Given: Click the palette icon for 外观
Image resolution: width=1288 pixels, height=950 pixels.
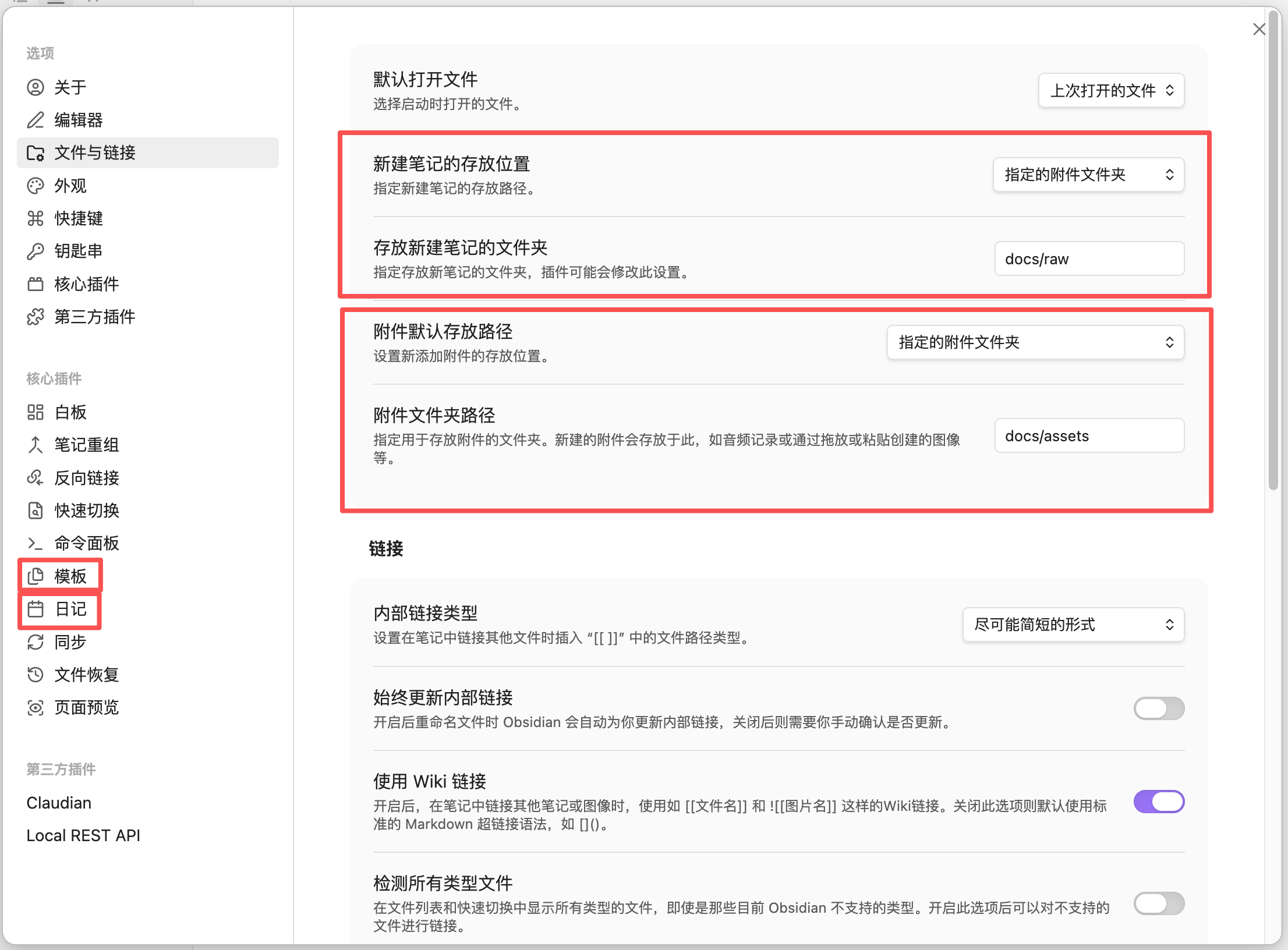Looking at the screenshot, I should 36,186.
